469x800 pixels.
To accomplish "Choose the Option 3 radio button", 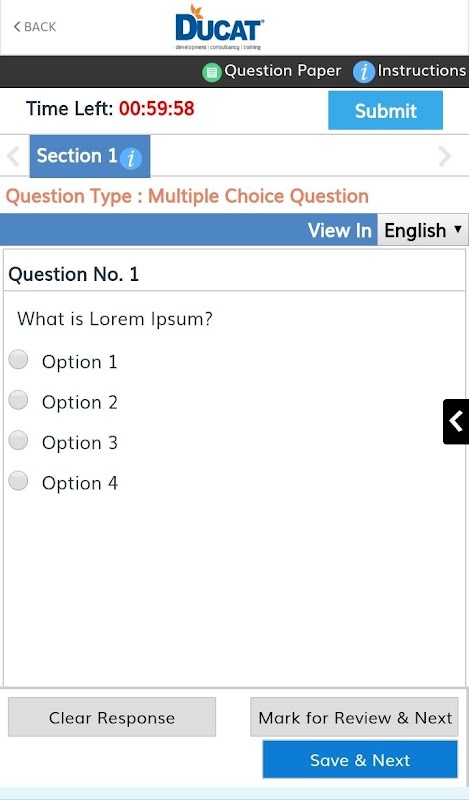I will (18, 440).
